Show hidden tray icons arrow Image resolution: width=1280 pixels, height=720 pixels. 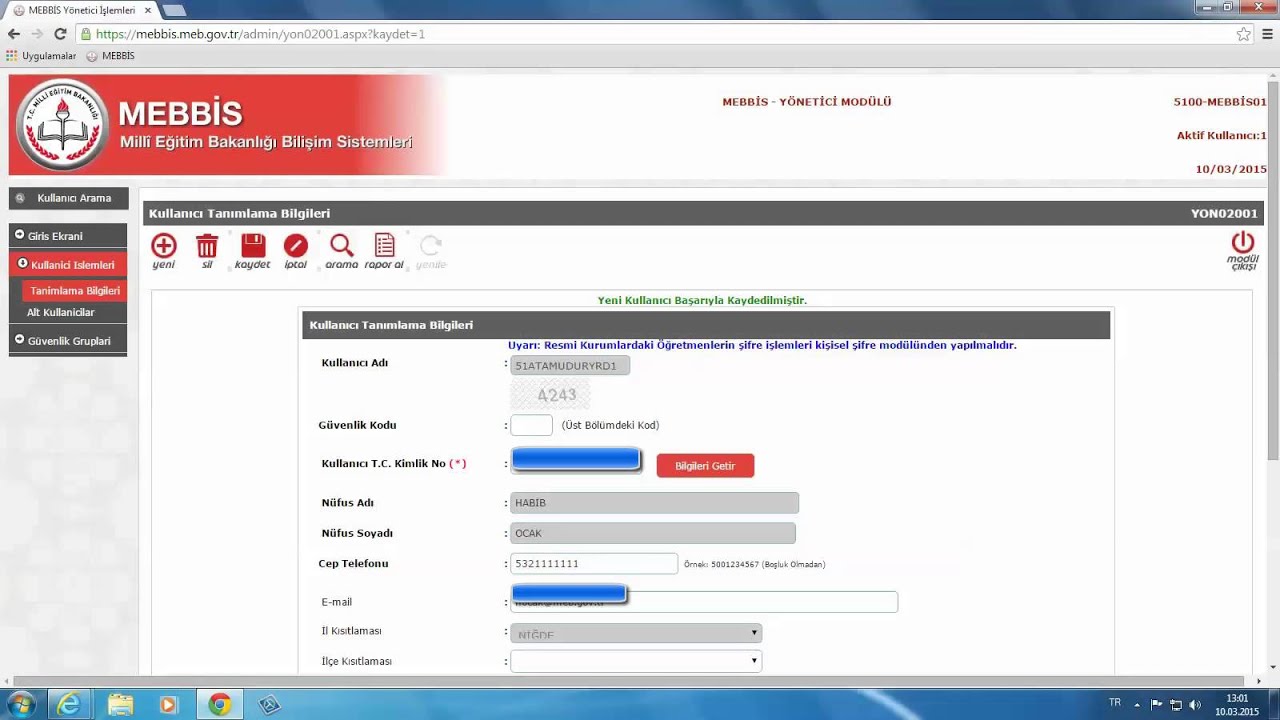1137,704
